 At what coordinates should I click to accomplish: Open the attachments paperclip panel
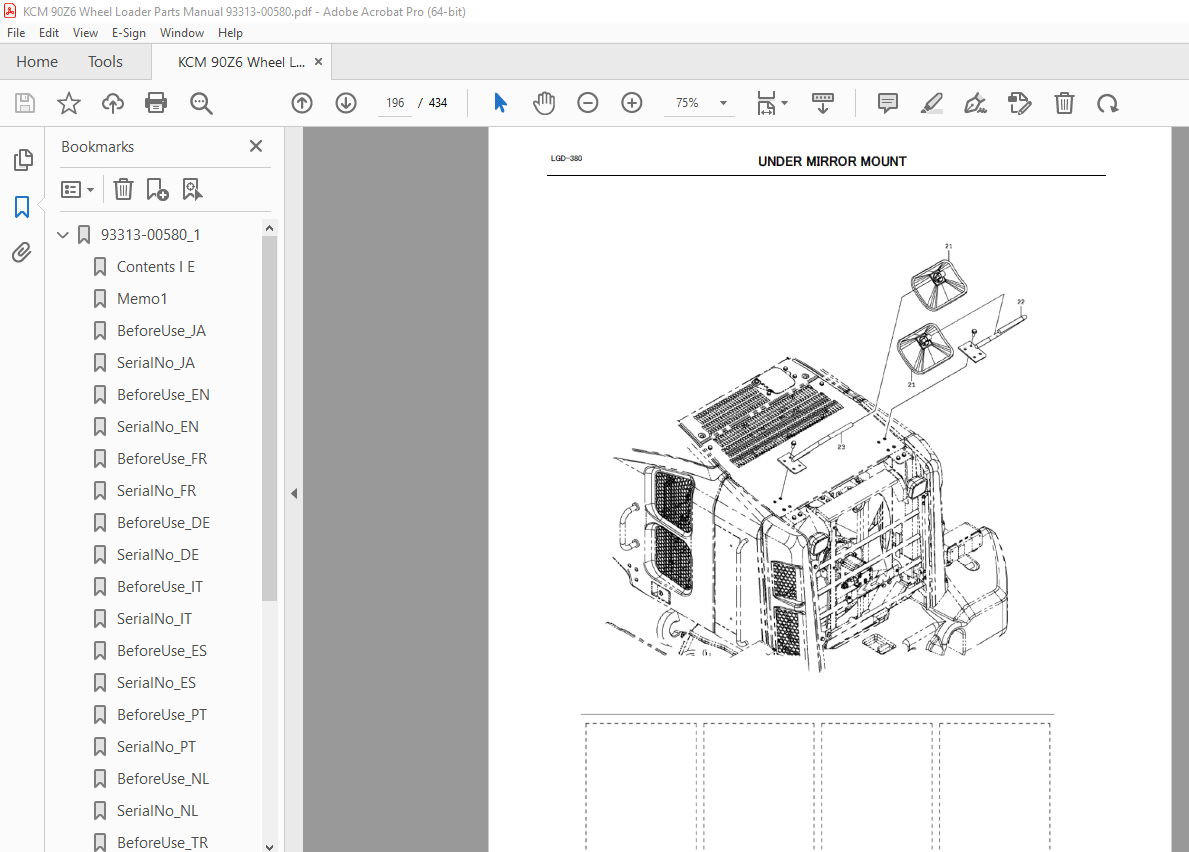coord(22,252)
